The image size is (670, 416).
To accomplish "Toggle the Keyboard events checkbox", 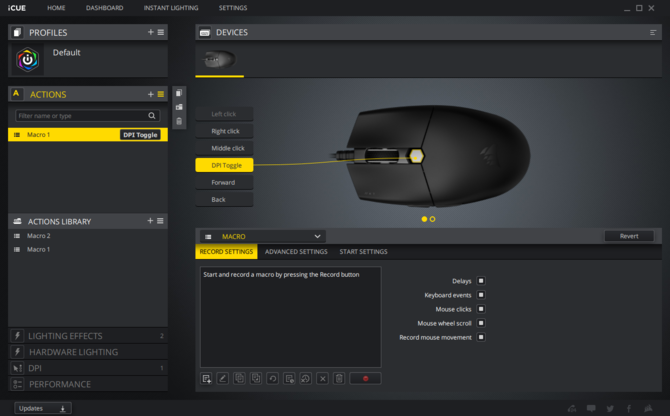I will pos(481,295).
